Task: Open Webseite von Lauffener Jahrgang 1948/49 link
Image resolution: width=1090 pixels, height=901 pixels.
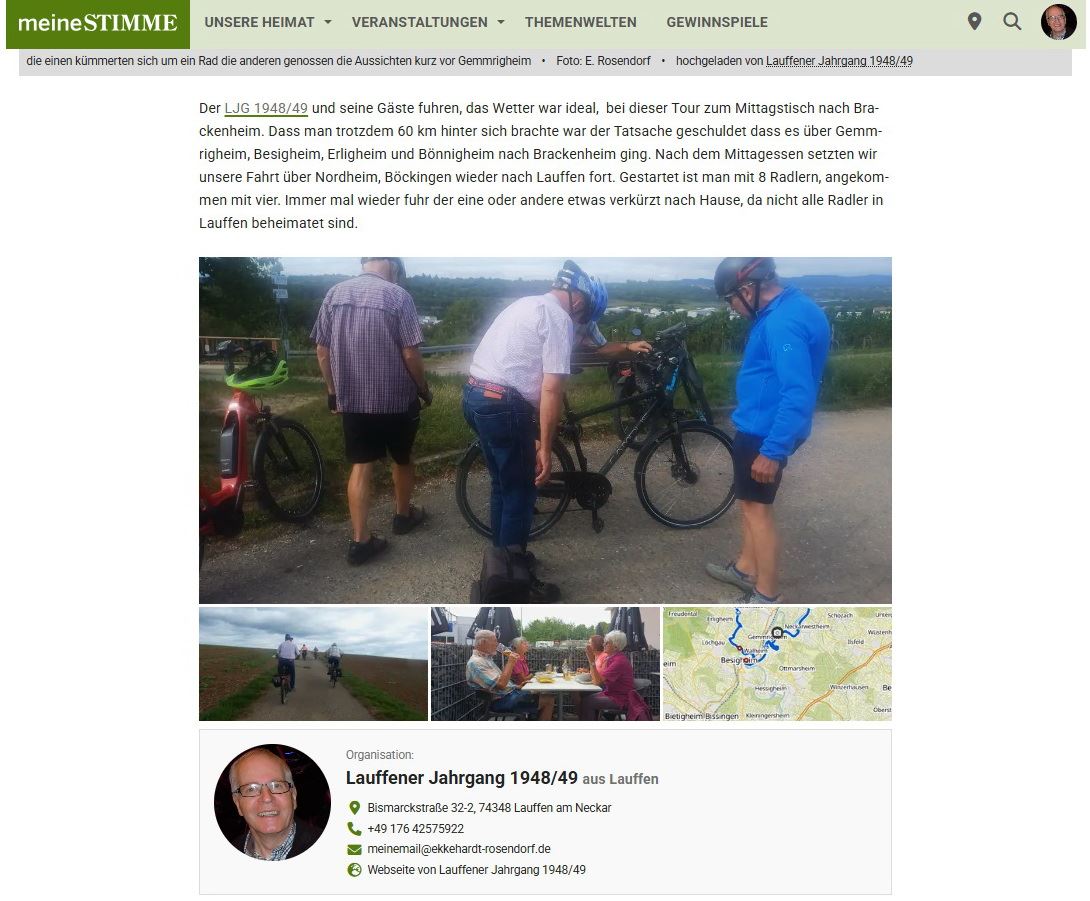Action: [x=476, y=870]
